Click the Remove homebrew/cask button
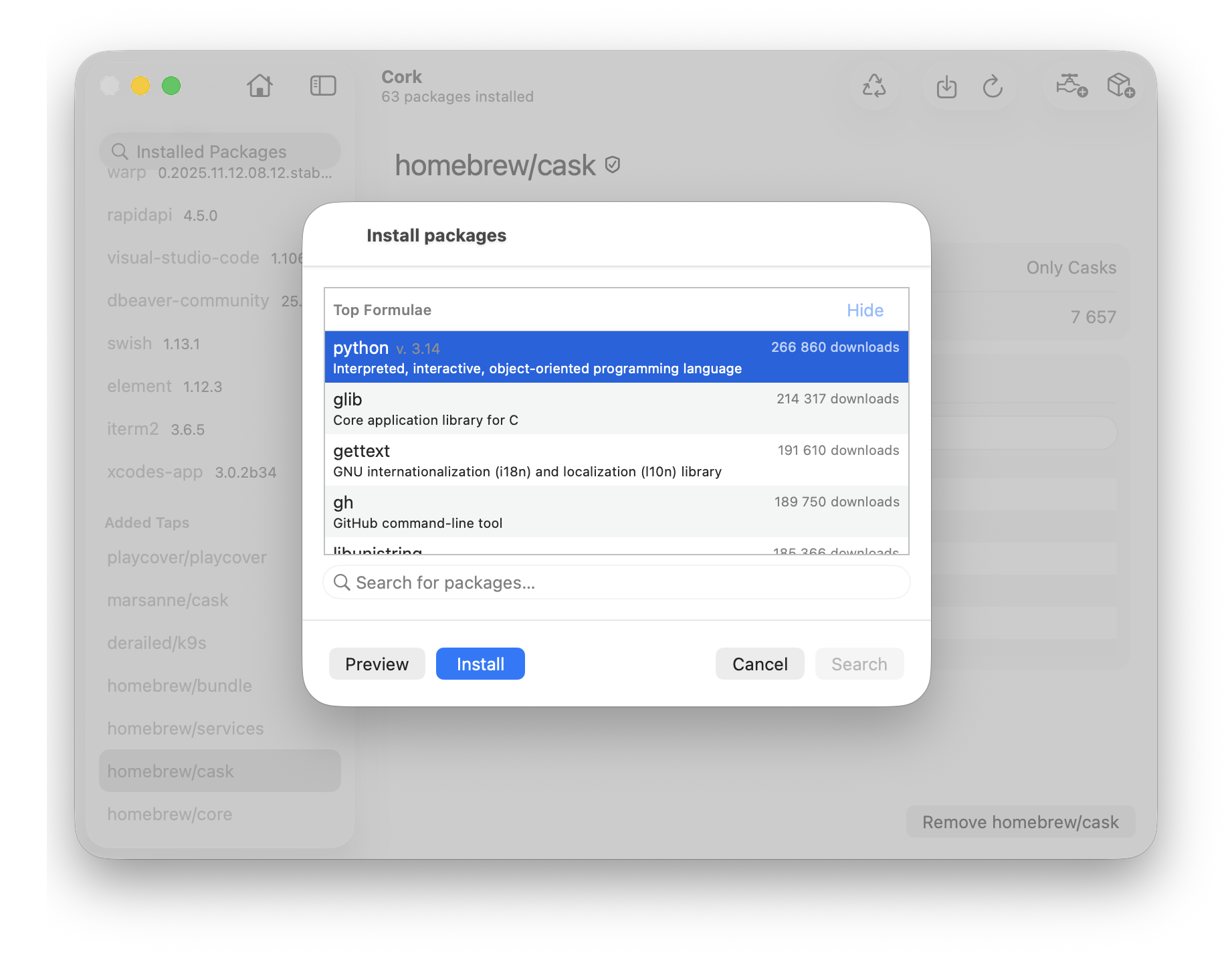Screen dimensions: 1232x958 point(1020,822)
